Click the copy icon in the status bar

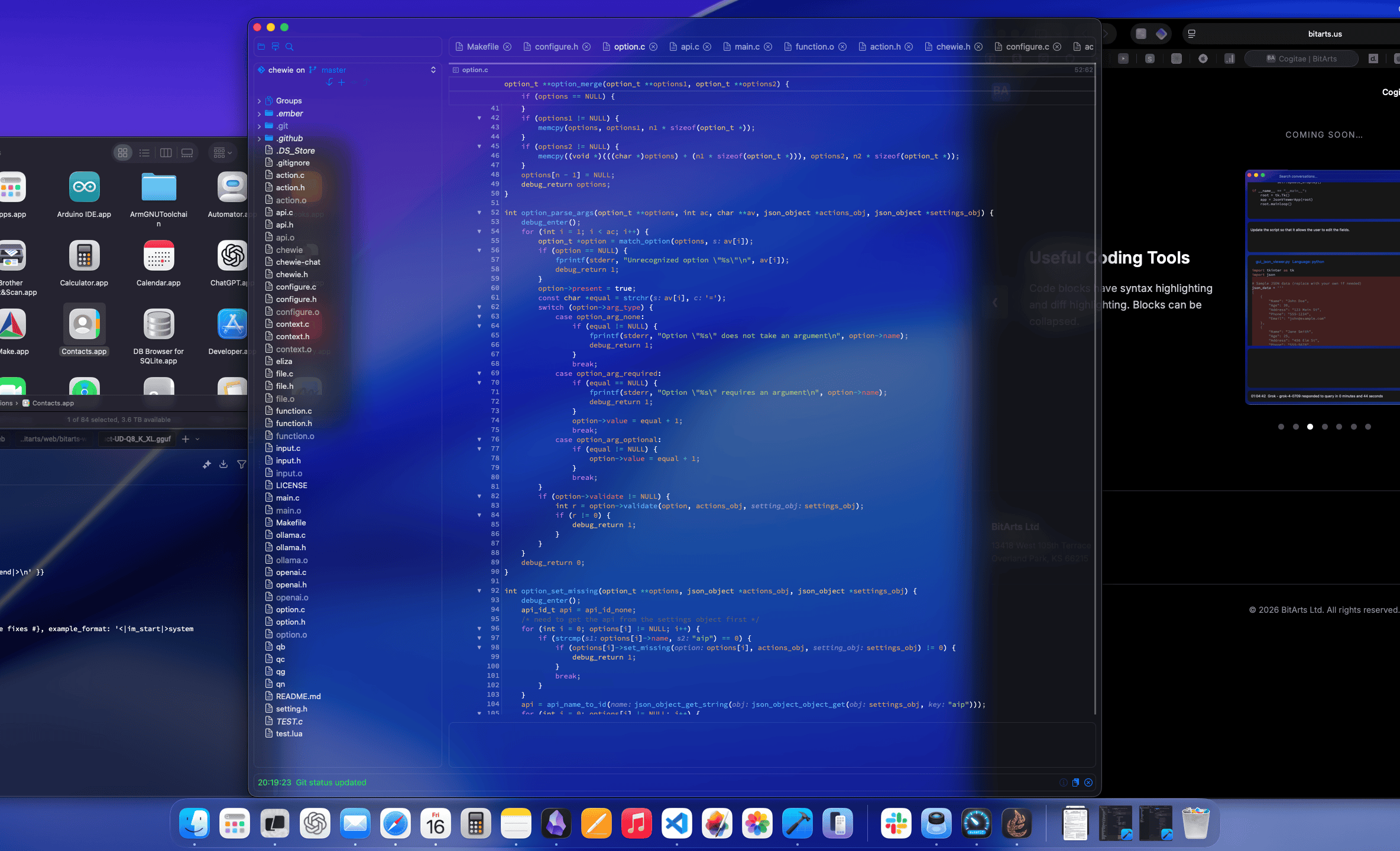[1075, 782]
